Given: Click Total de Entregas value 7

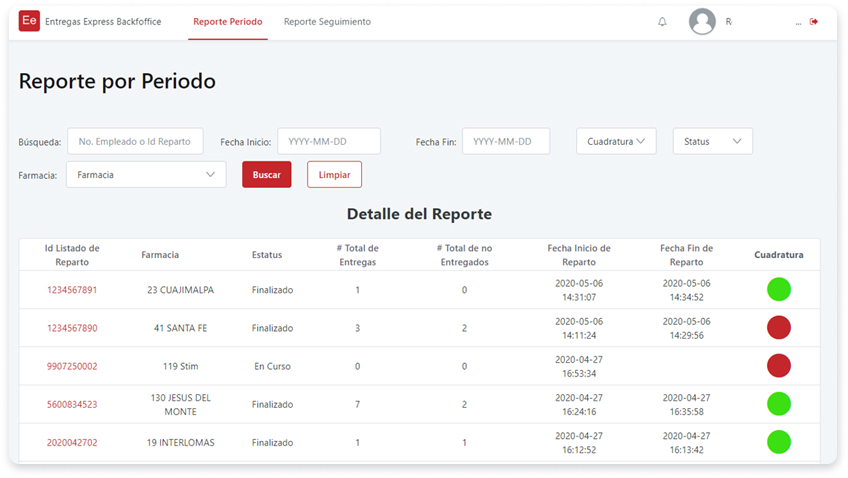Looking at the screenshot, I should 357,404.
